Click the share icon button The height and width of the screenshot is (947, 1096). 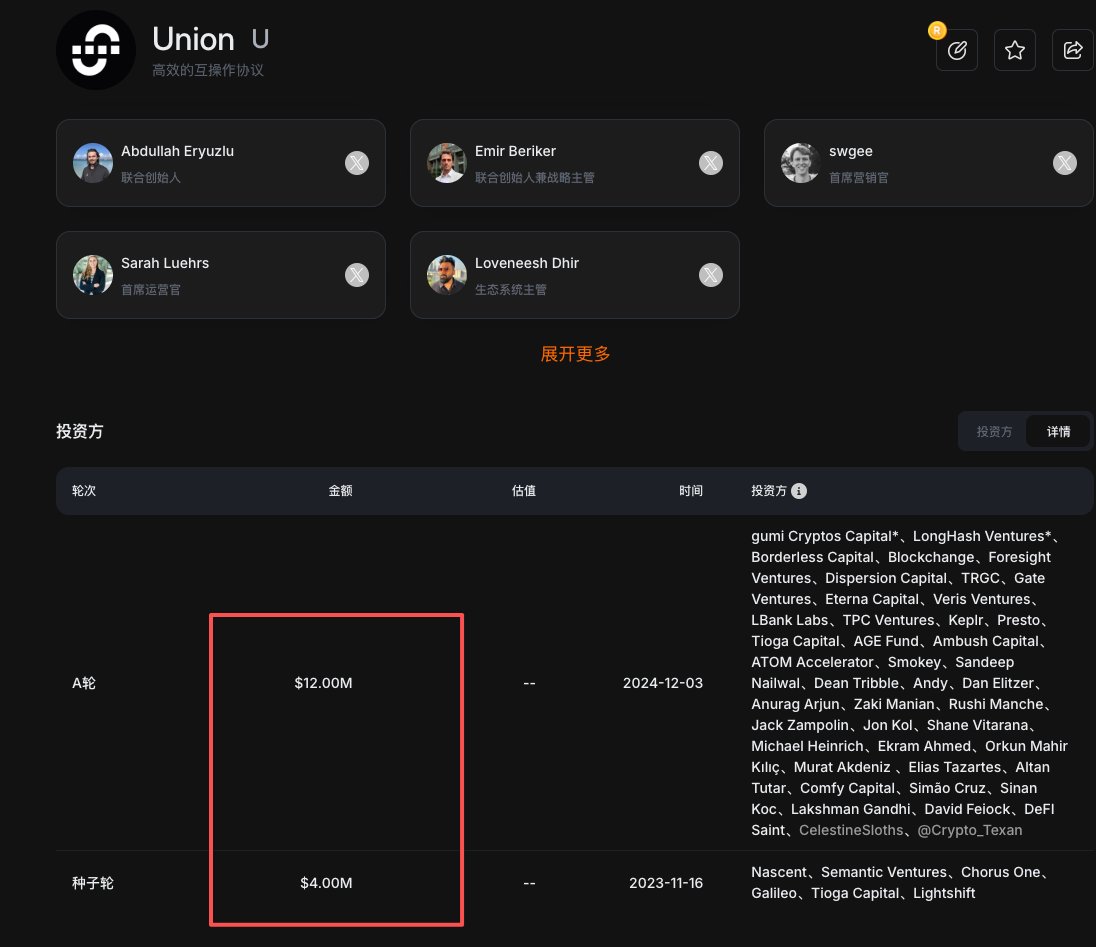click(x=1073, y=50)
